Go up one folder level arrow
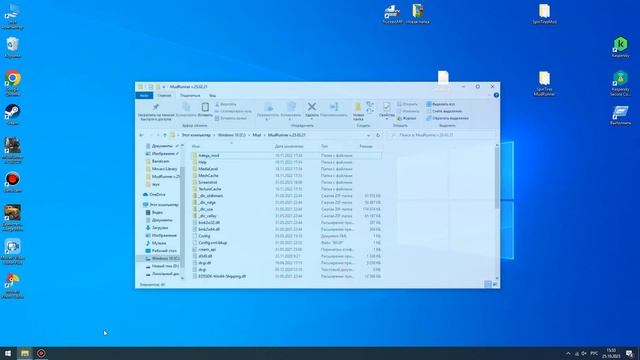Screen dimensions: 640x360 click(x=165, y=135)
